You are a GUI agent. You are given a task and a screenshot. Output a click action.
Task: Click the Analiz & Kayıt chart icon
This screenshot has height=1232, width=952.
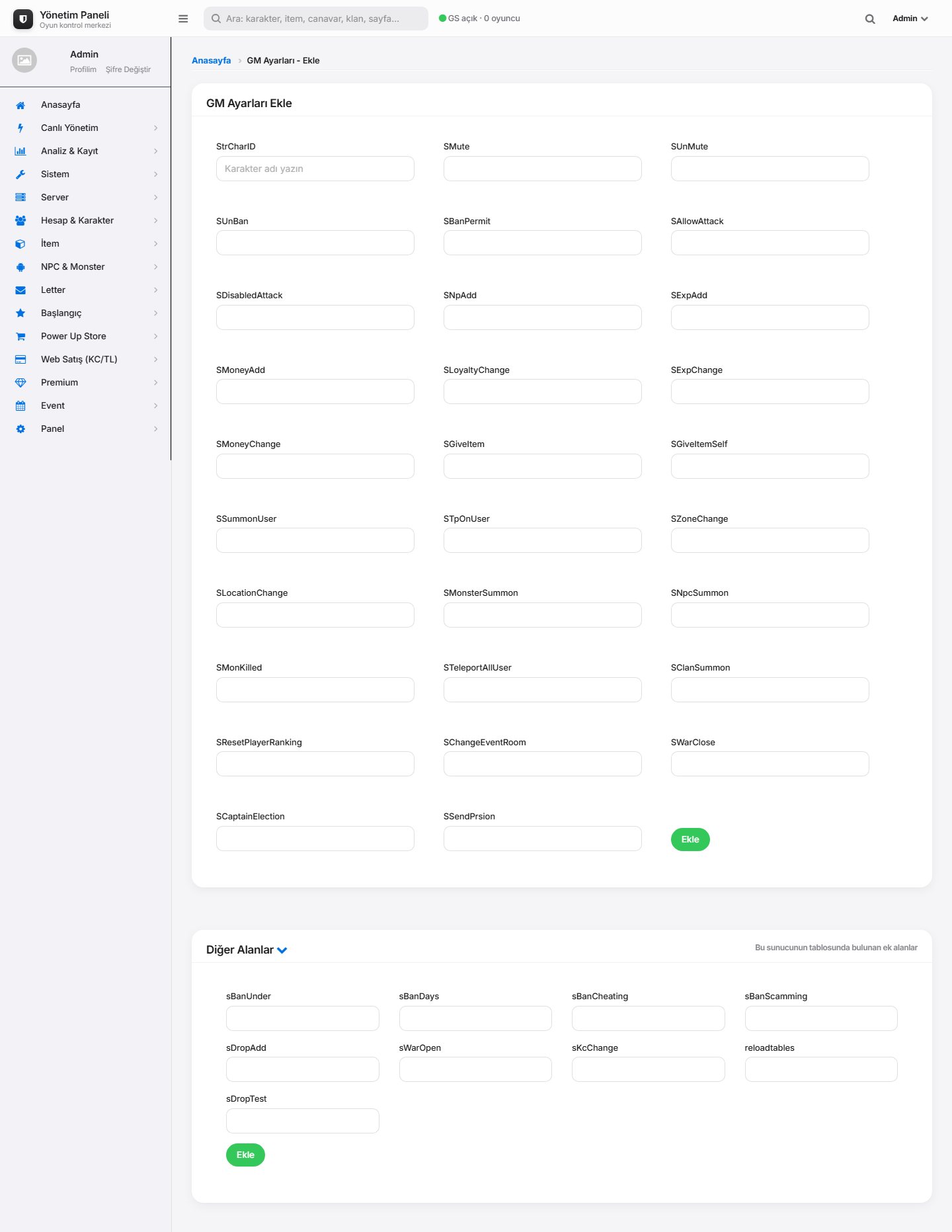(x=20, y=151)
